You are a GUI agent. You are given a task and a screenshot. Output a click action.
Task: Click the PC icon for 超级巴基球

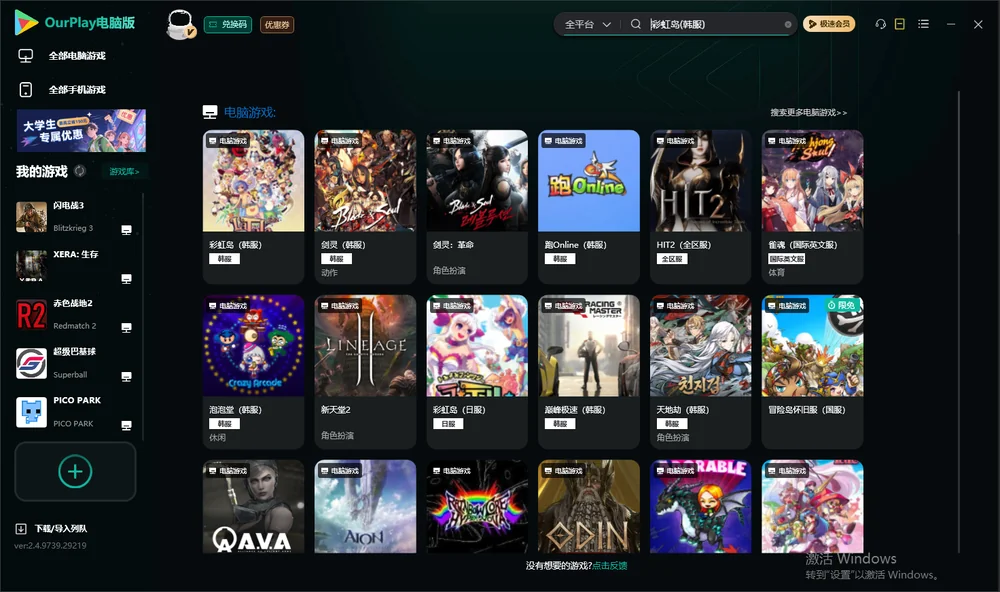(x=126, y=376)
